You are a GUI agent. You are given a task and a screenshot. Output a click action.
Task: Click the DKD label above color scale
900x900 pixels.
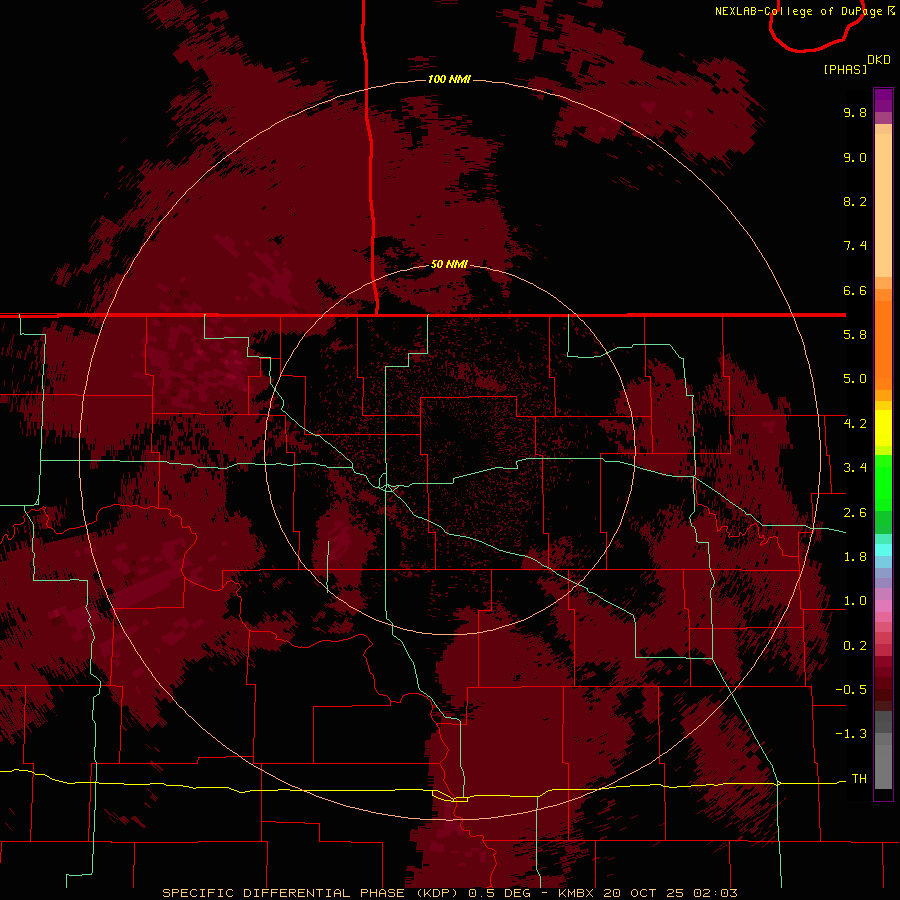tap(879, 59)
